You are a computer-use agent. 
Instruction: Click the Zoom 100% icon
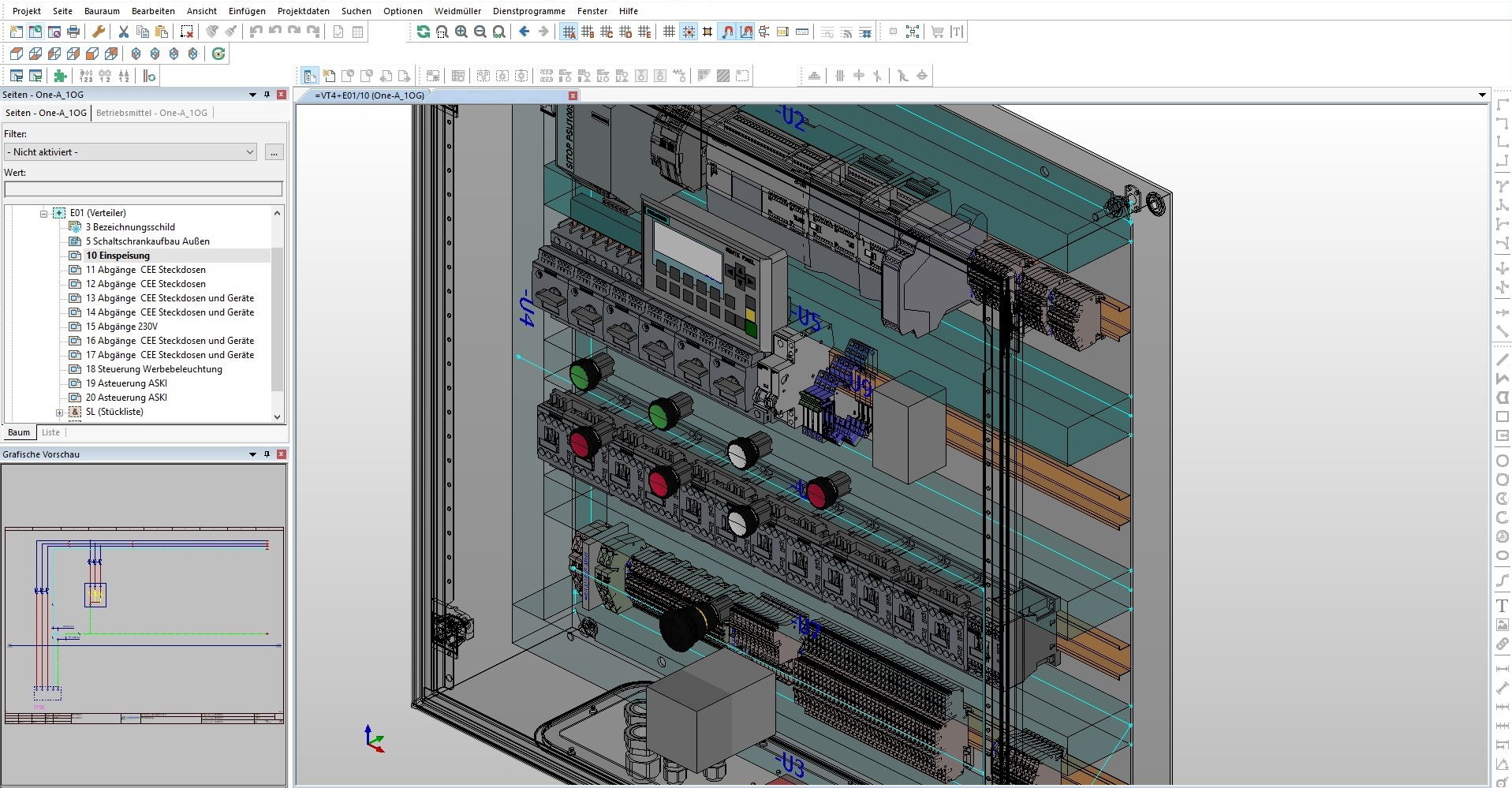click(499, 32)
